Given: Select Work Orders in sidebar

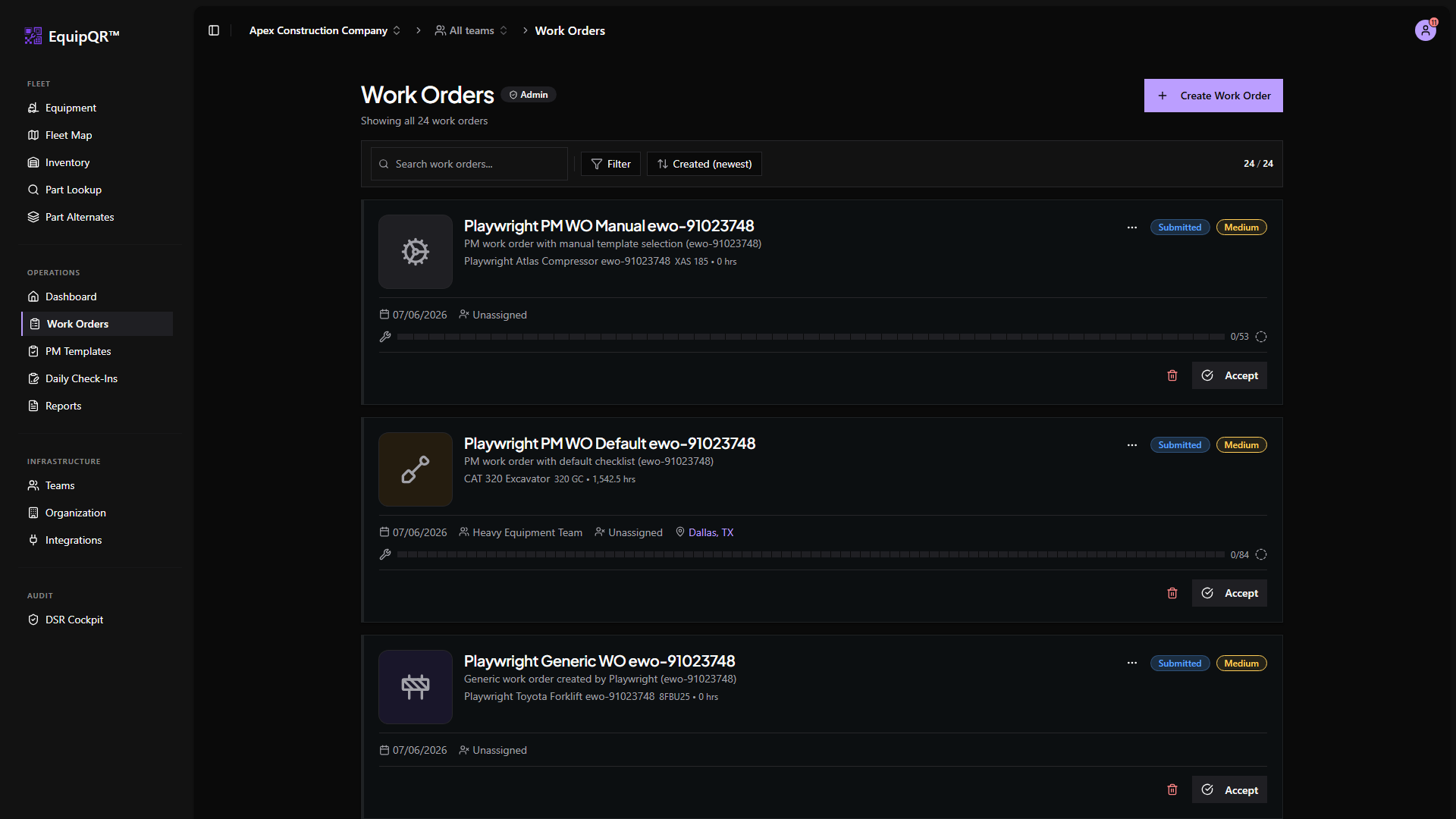Looking at the screenshot, I should tap(97, 324).
